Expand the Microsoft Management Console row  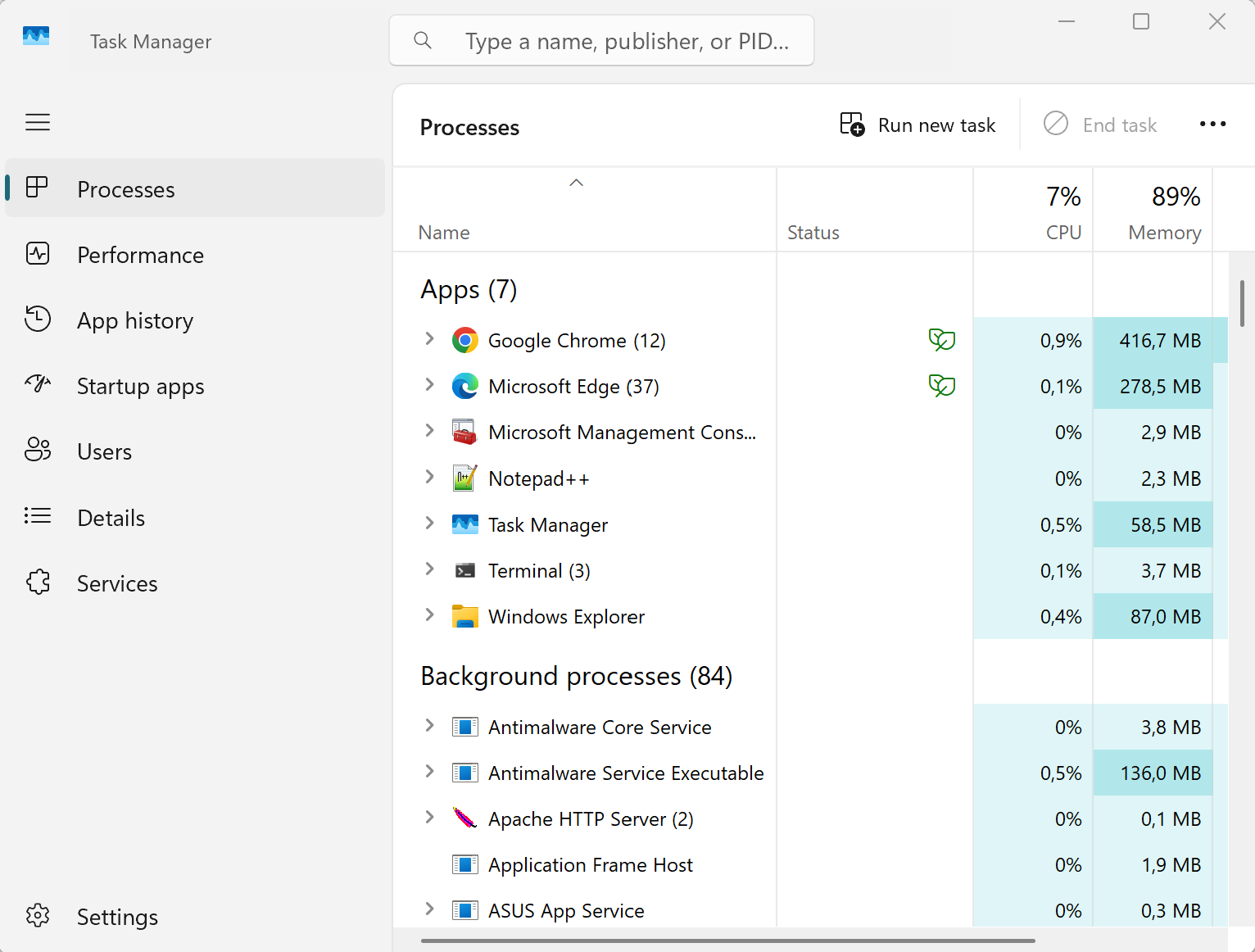point(429,431)
